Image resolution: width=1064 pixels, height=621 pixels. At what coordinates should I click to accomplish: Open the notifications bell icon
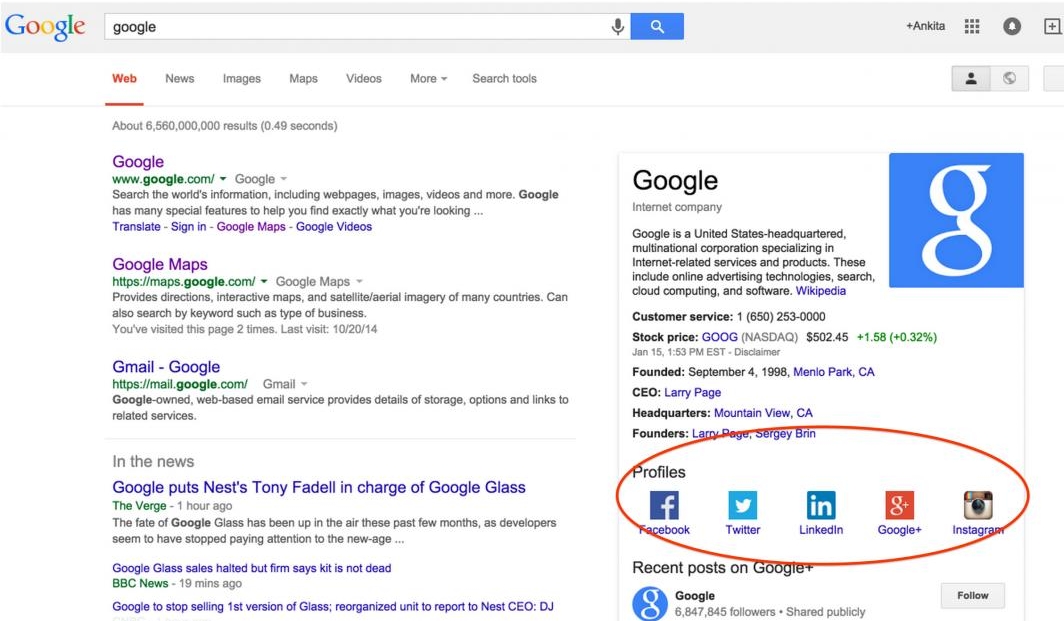click(1011, 26)
